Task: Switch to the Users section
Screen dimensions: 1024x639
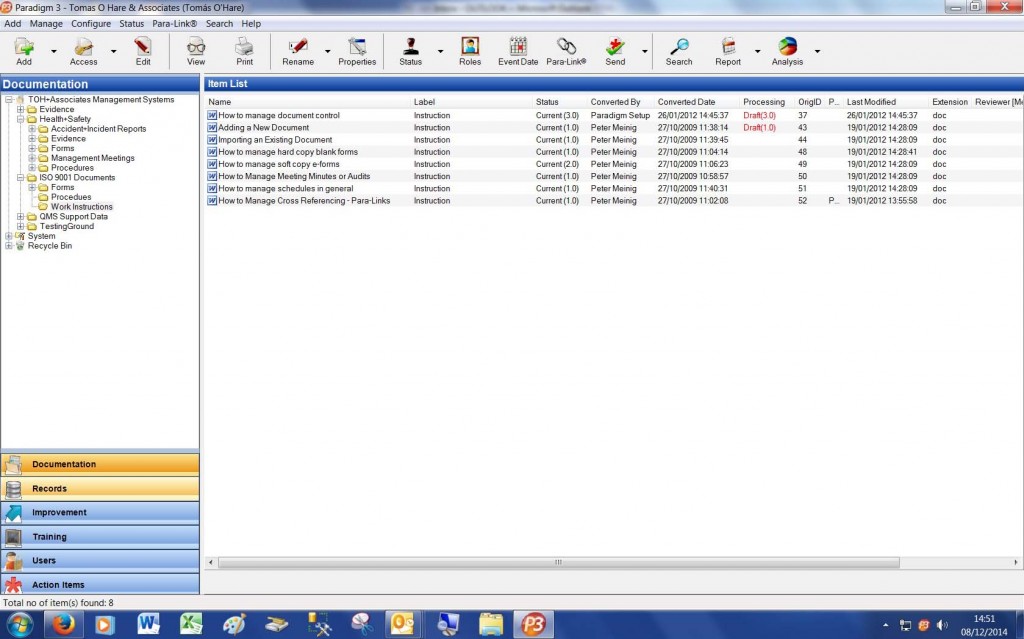Action: [x=100, y=561]
